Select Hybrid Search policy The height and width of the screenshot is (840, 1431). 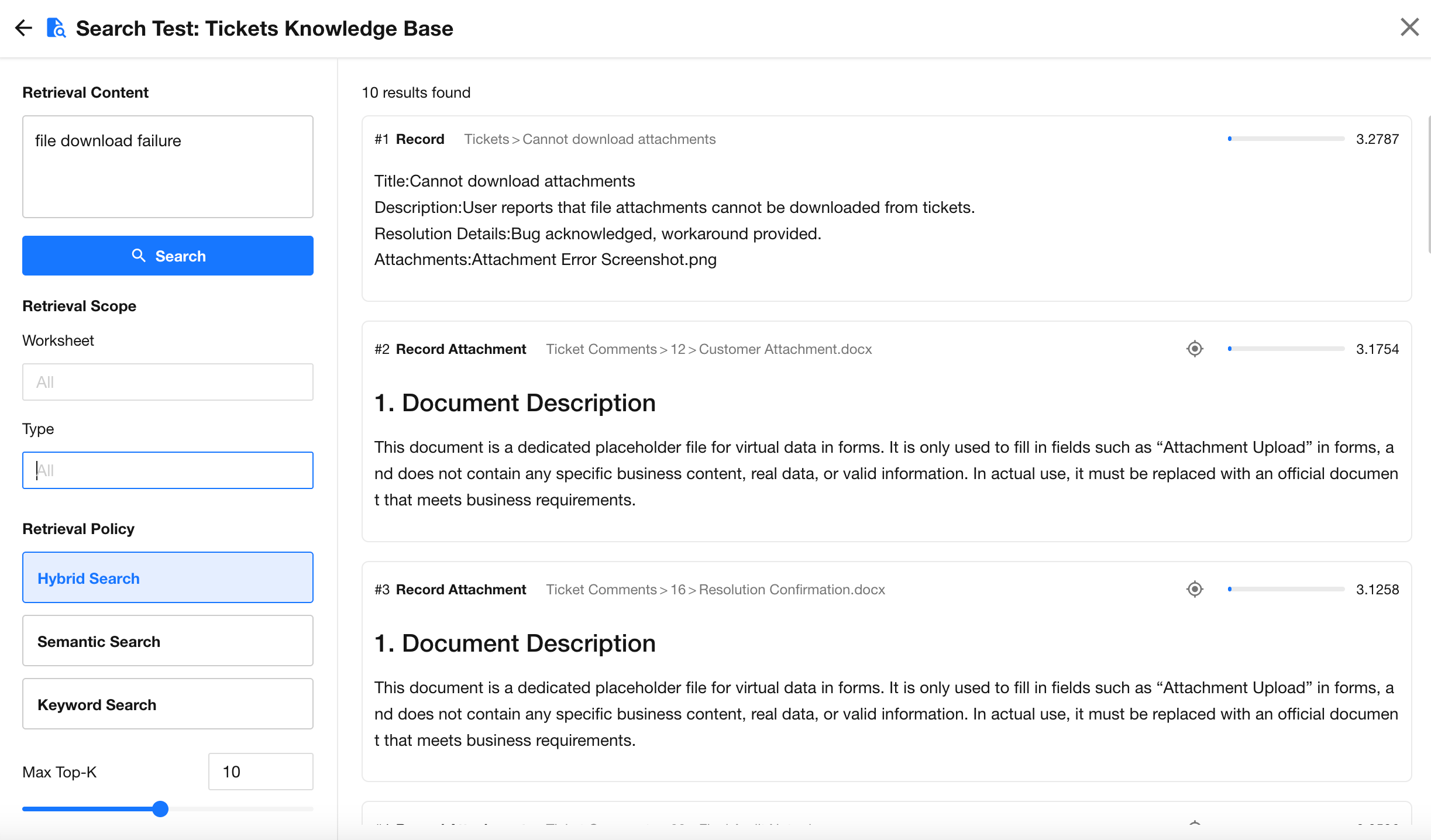168,577
